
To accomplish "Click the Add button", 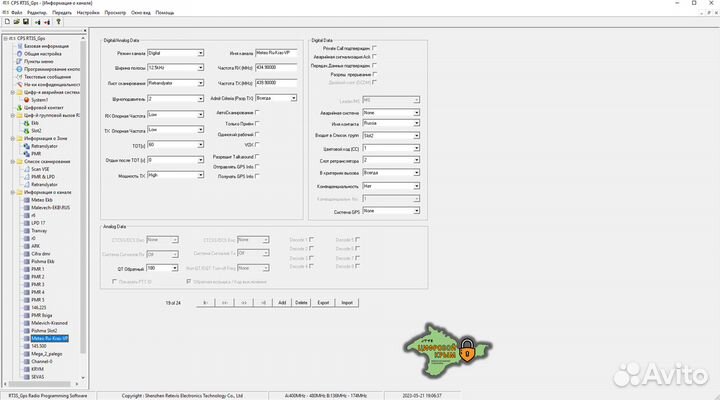I will pos(282,301).
